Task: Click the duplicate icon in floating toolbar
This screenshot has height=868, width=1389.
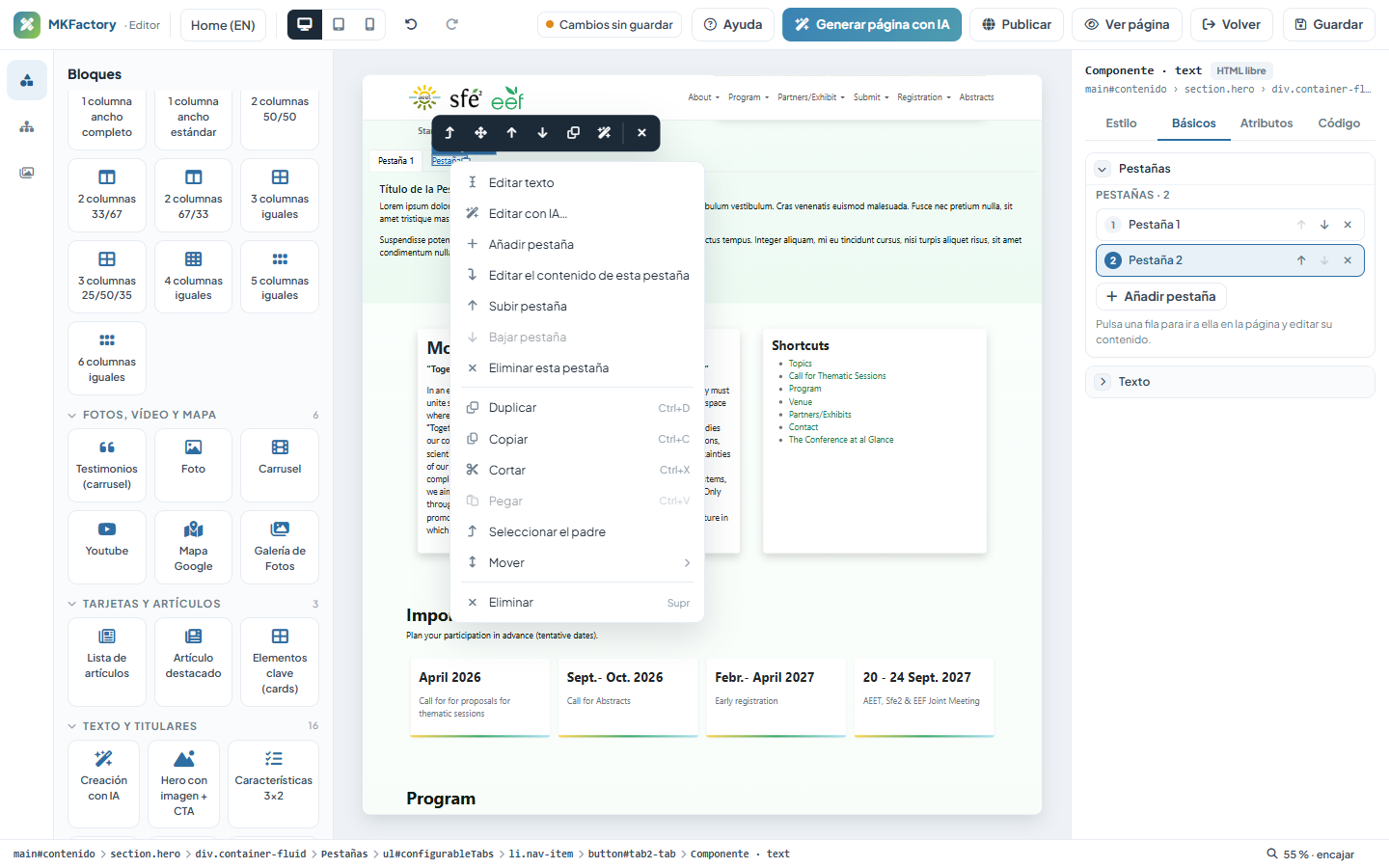Action: point(573,133)
